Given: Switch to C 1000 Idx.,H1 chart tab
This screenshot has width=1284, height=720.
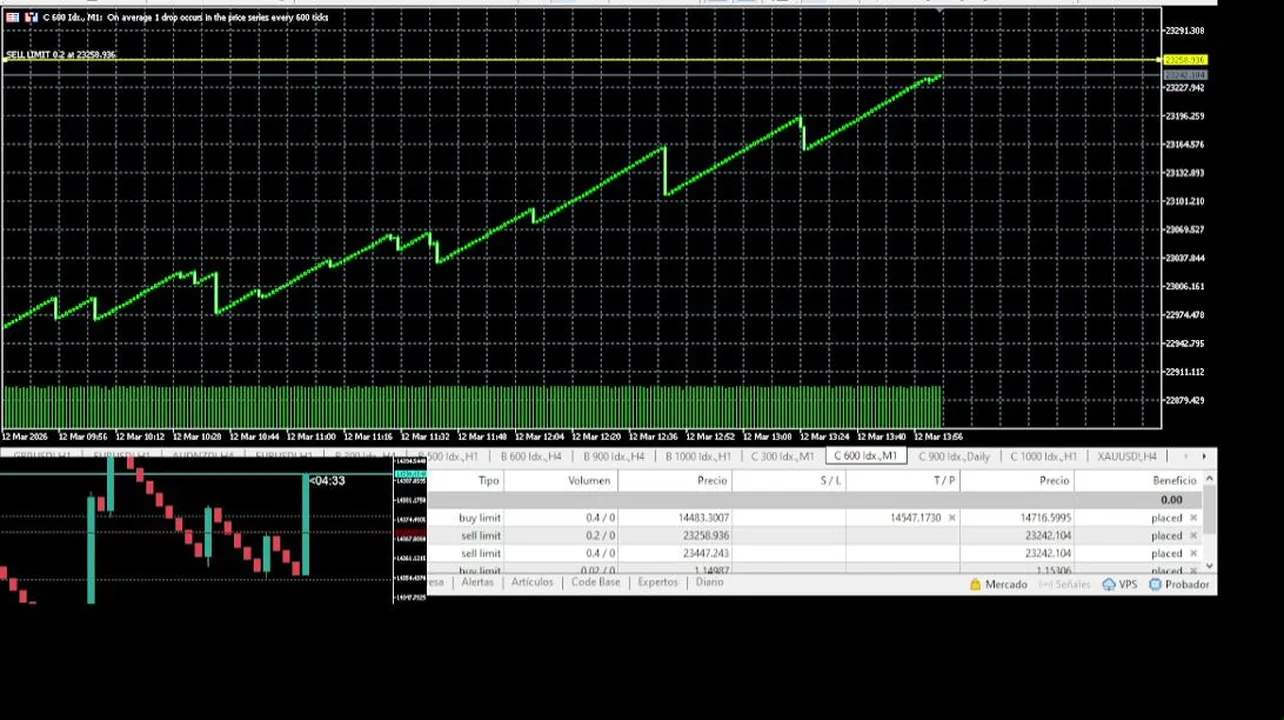Looking at the screenshot, I should coord(1043,456).
